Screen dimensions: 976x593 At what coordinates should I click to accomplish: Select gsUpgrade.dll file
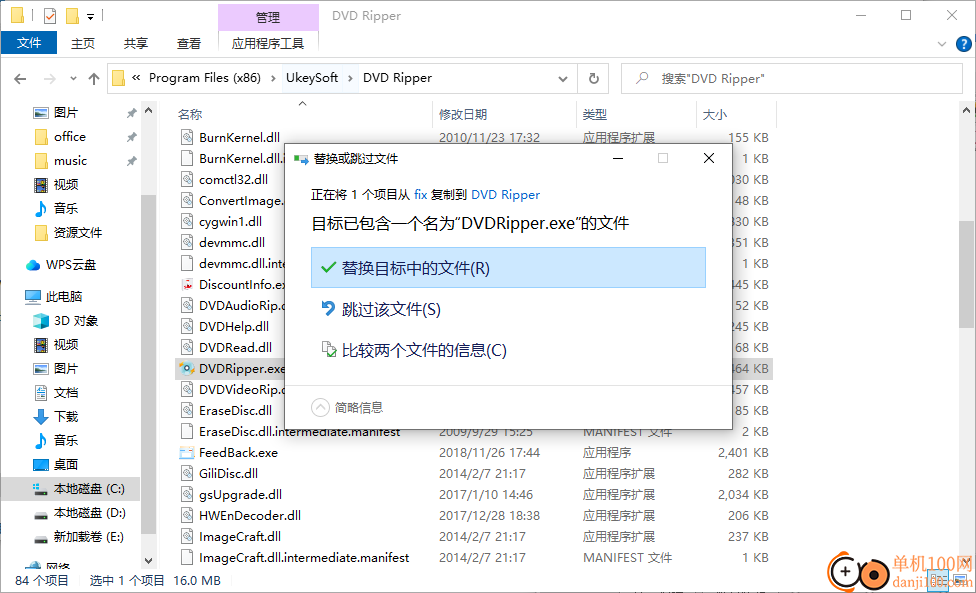pyautogui.click(x=240, y=495)
